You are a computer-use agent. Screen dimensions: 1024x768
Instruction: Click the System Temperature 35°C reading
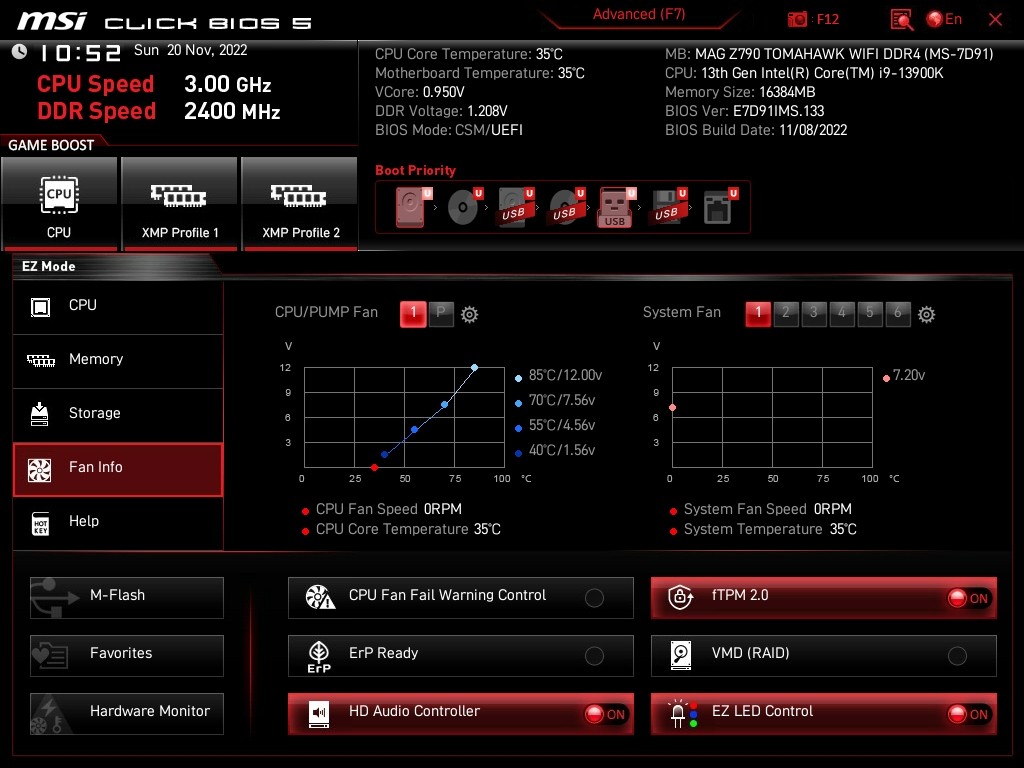click(770, 529)
